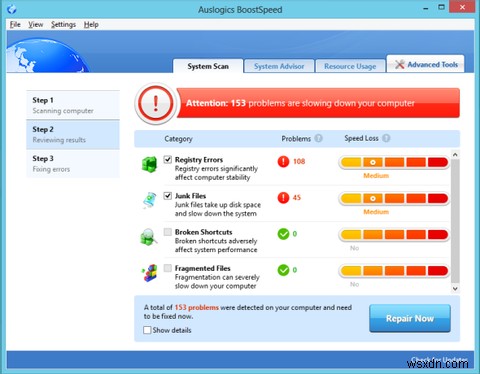Uncheck the Registry Errors checkbox

[x=168, y=159]
